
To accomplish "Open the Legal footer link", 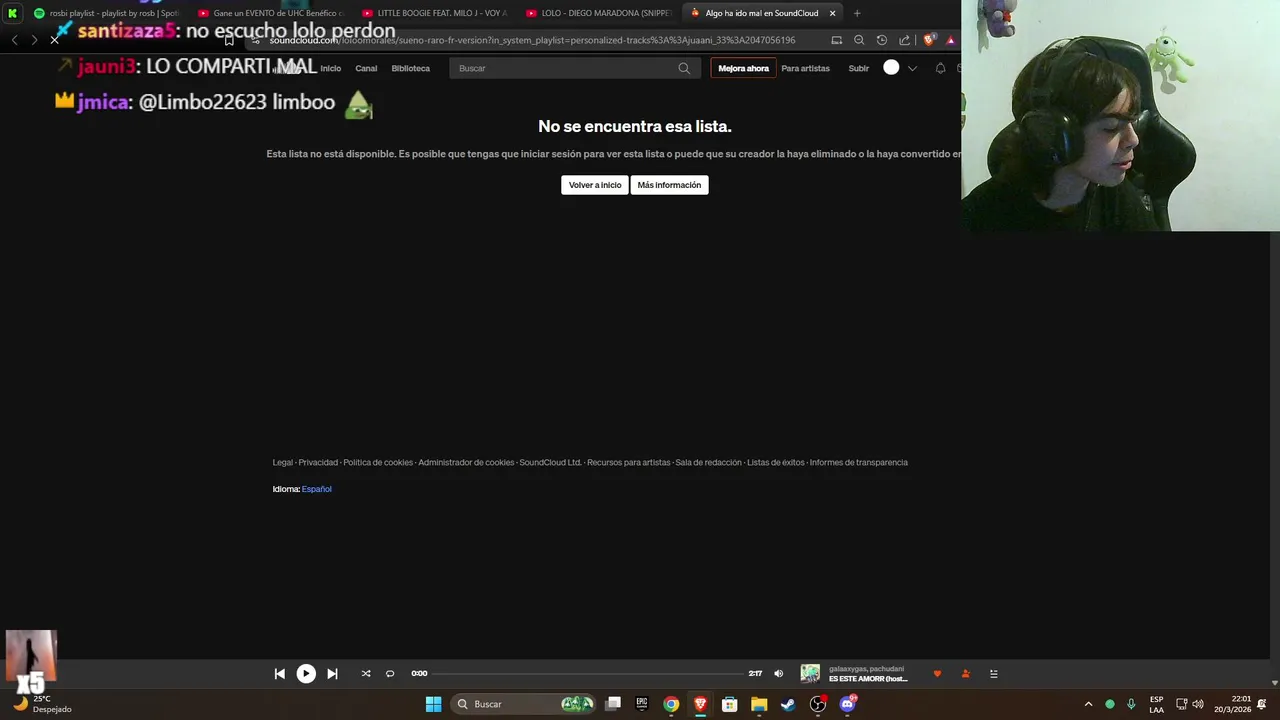I will (x=283, y=462).
